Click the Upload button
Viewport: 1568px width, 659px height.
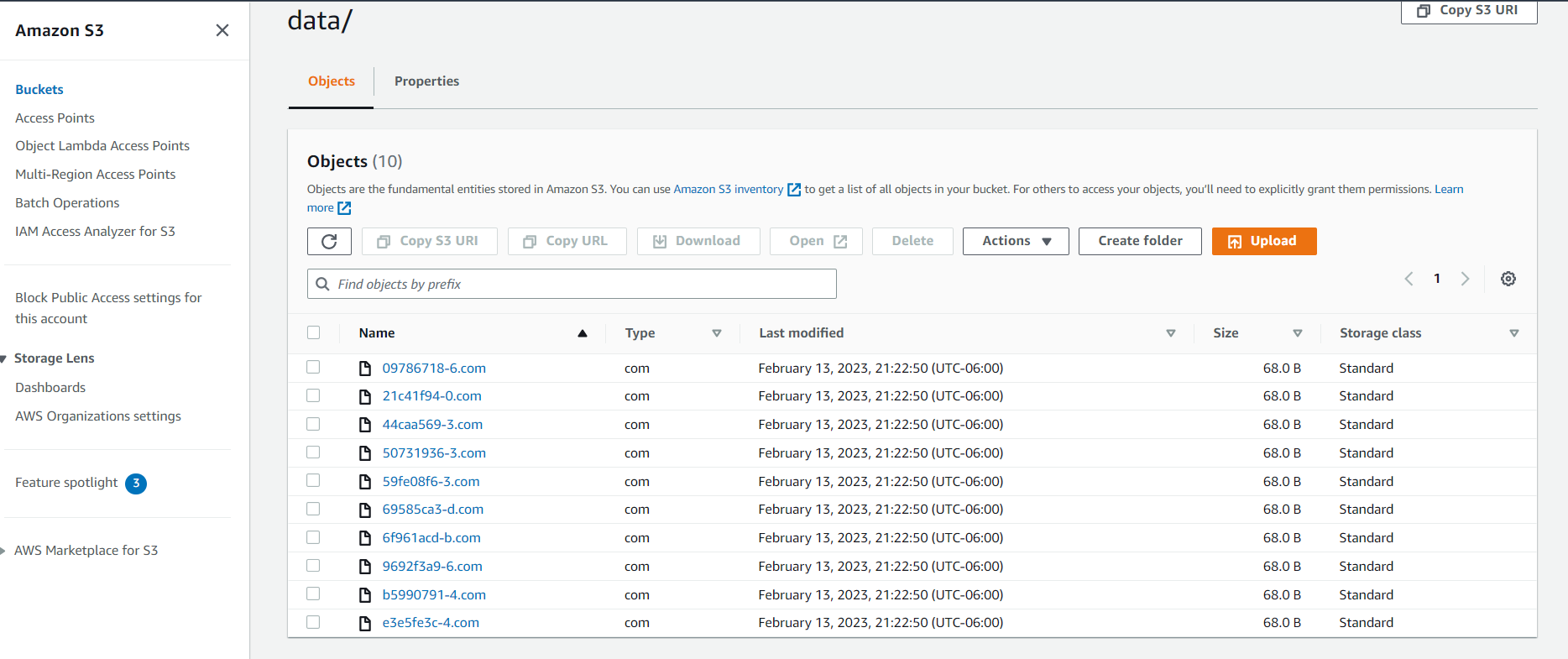coord(1264,241)
